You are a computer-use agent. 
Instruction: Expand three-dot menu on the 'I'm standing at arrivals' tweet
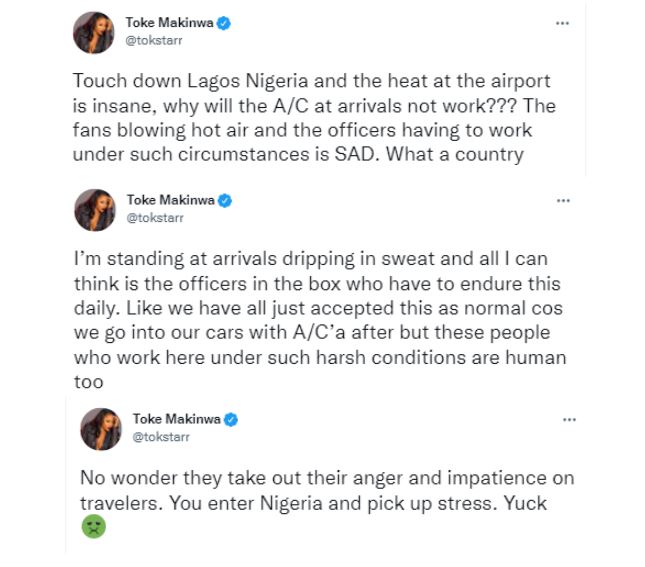[x=562, y=200]
